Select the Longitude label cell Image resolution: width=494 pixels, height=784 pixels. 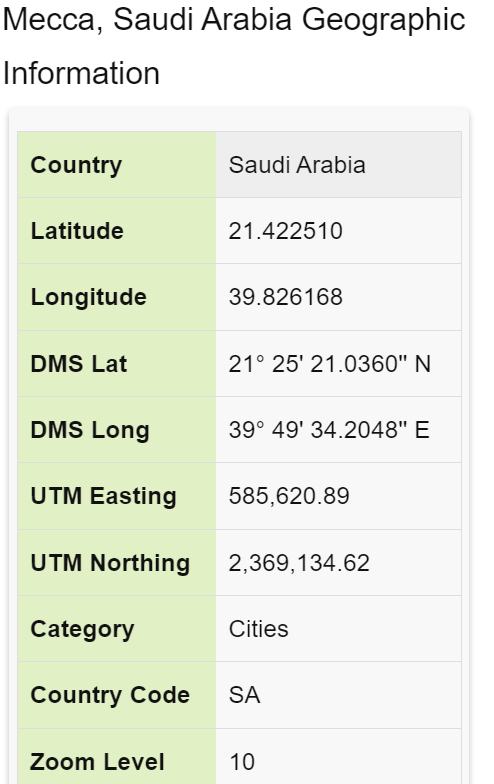pos(117,297)
